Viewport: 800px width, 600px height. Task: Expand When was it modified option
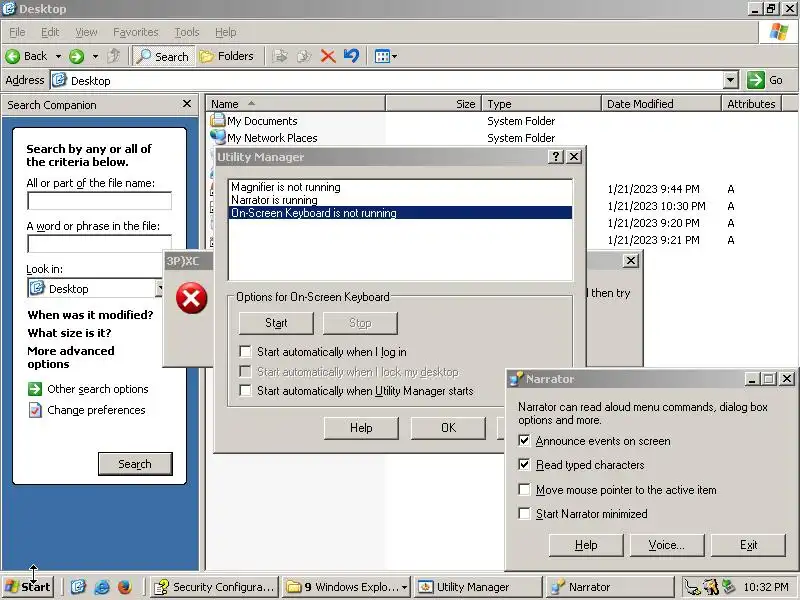90,315
